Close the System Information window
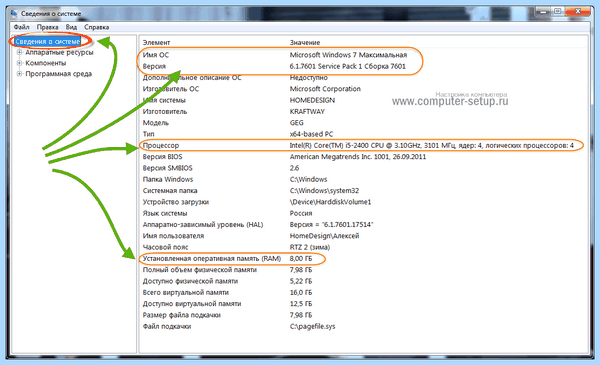Viewport: 600px width, 365px height. coord(577,11)
